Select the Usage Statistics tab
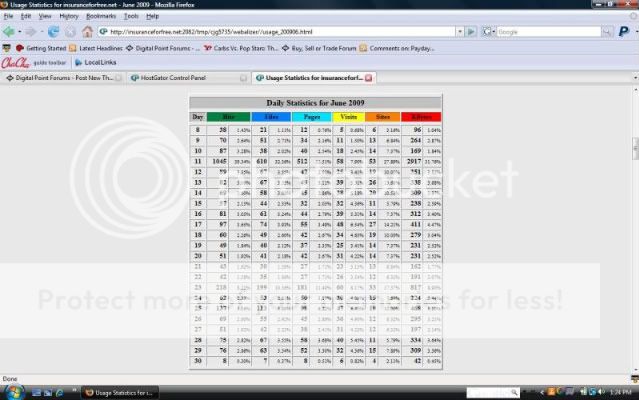The width and height of the screenshot is (639, 400). (314, 78)
